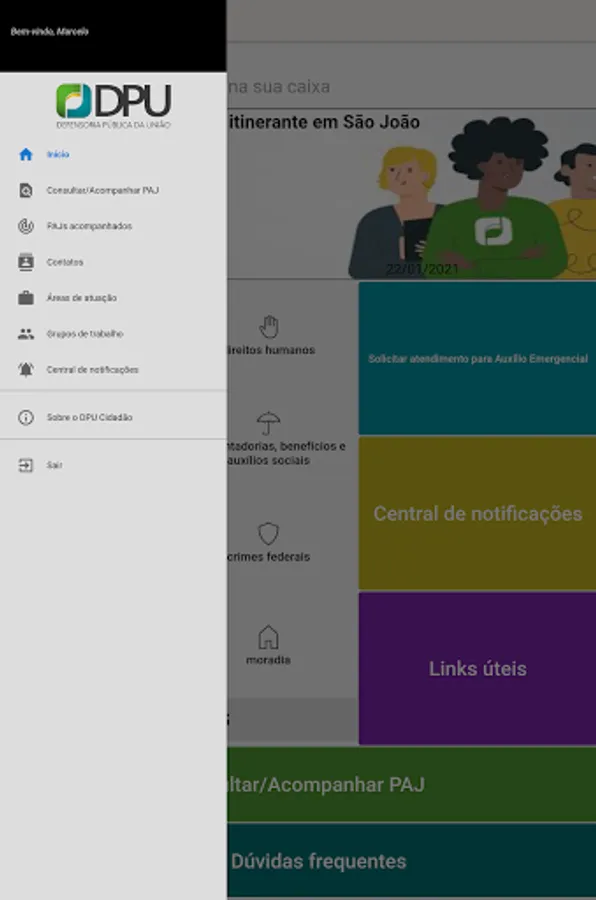Click the news banner illustration with people

472,198
